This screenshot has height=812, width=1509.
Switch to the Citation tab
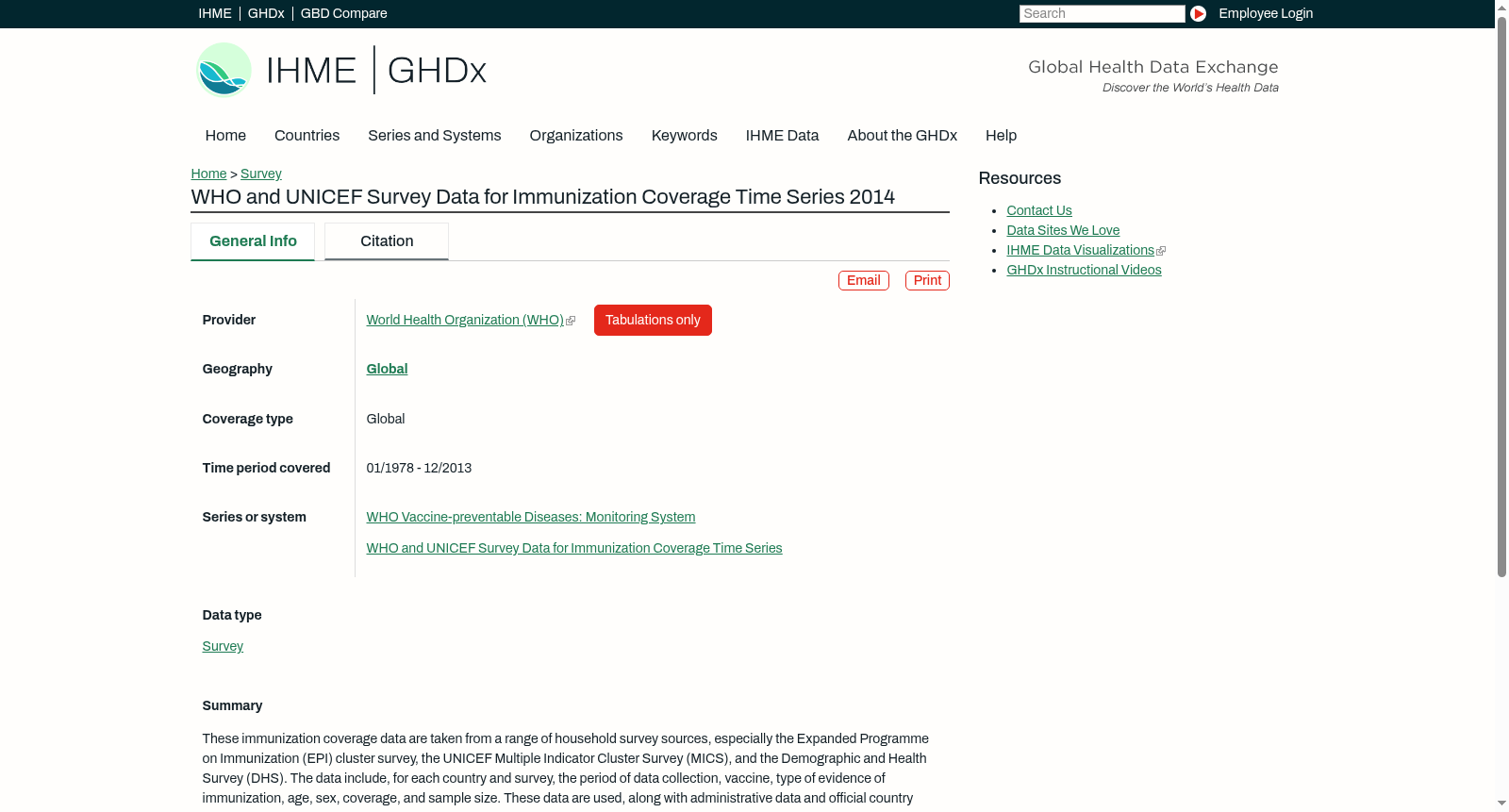coord(387,241)
